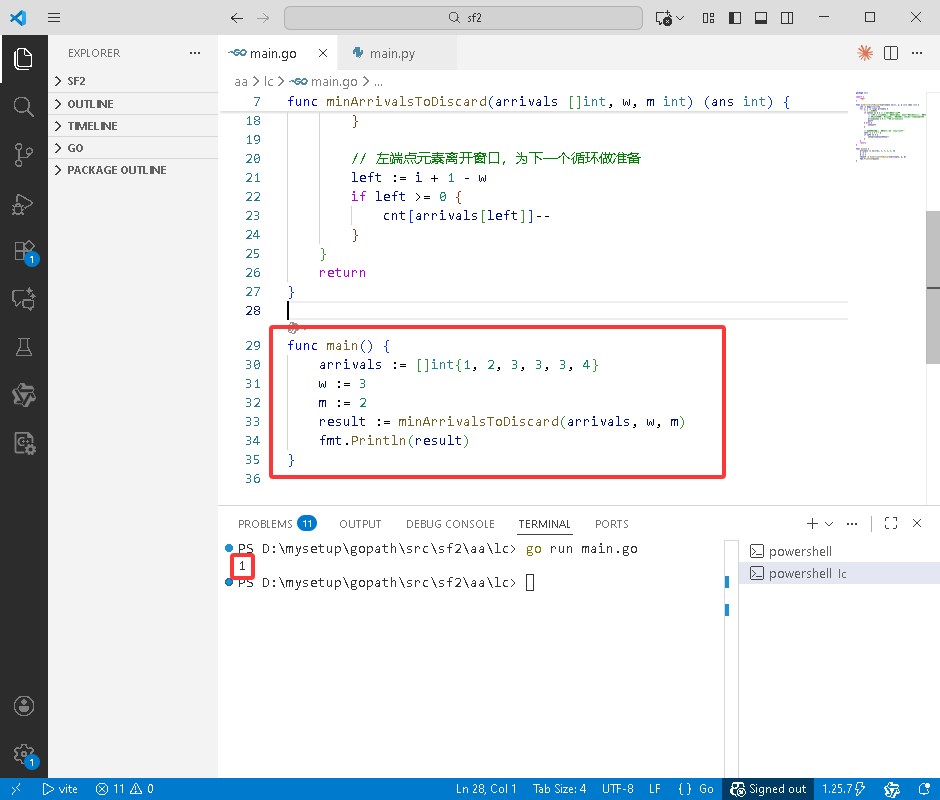Go forward with the right arrow
Screen dimensions: 940x800
pos(263,18)
